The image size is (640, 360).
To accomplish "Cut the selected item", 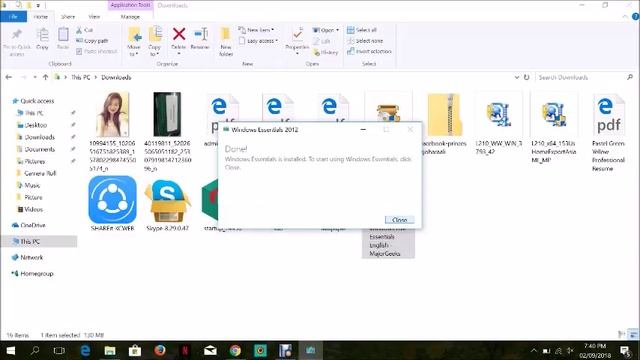I will coord(85,30).
